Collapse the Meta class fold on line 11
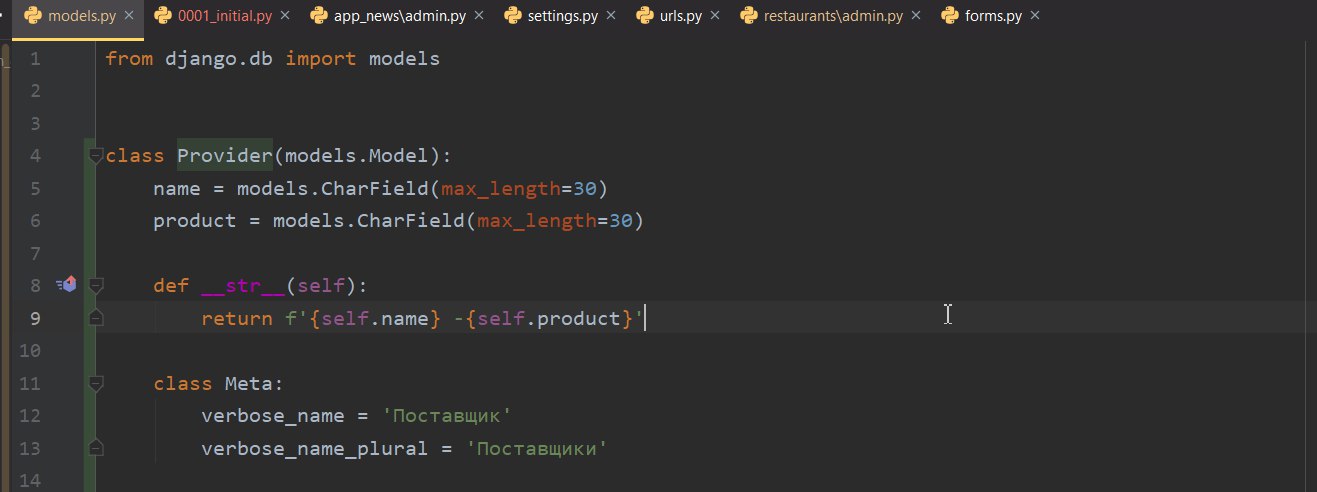The image size is (1317, 492). coord(96,383)
